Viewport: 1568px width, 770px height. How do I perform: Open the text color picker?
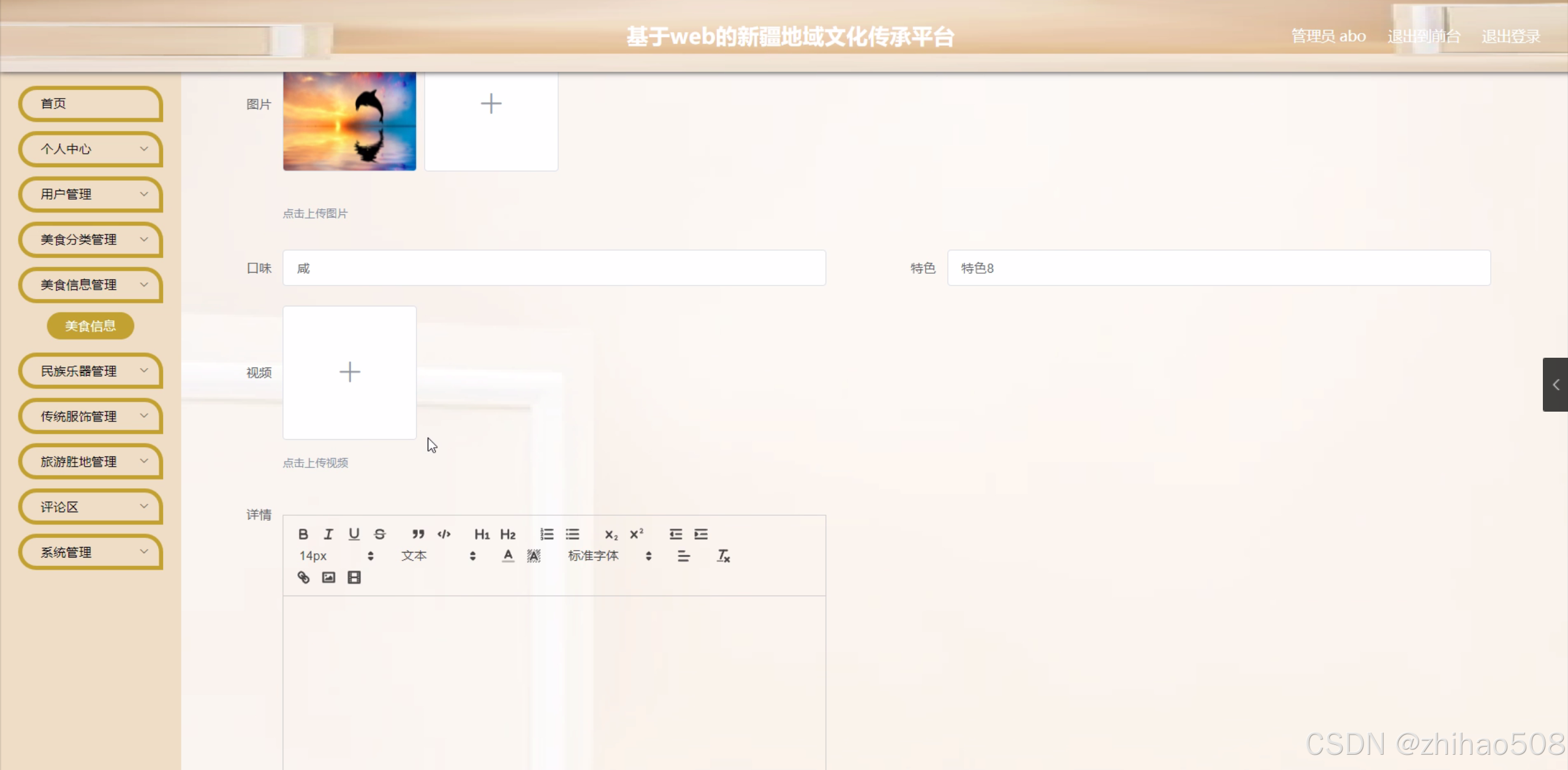pos(508,556)
